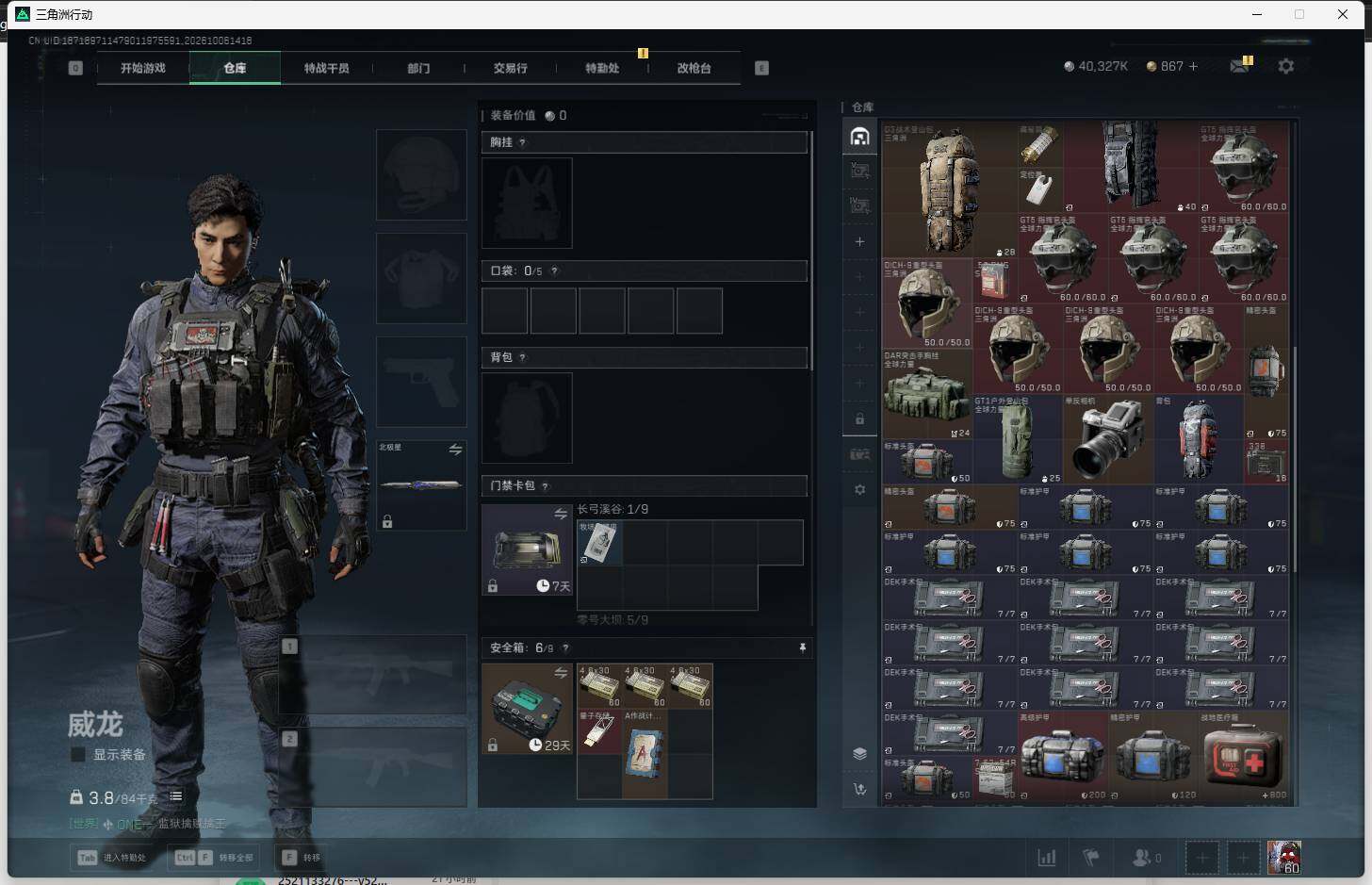Click the warehouse vertical scrollbar
This screenshot has width=1372, height=885.
[x=1296, y=459]
